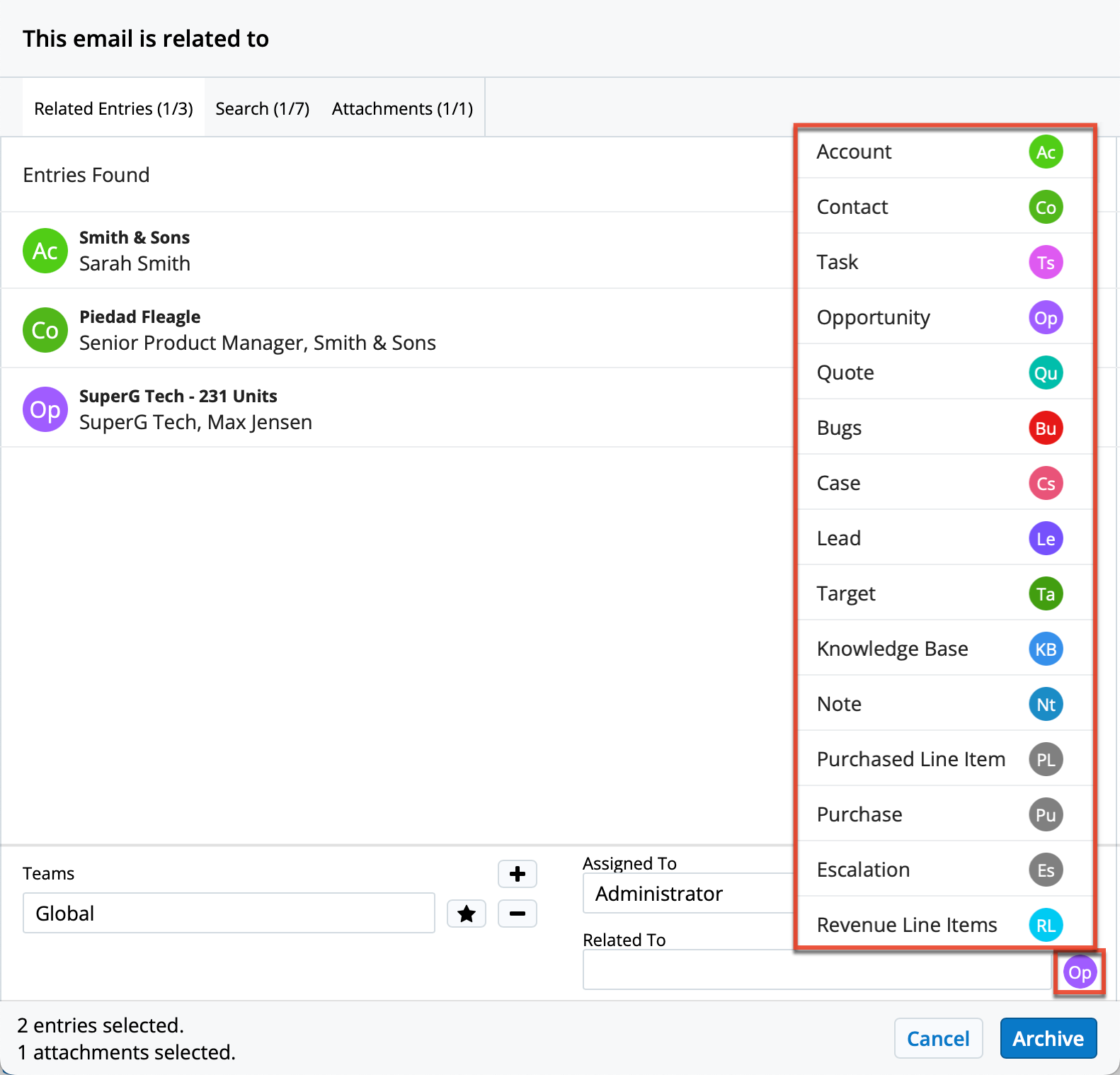
Task: Pick Case in the module list
Action: tap(945, 483)
